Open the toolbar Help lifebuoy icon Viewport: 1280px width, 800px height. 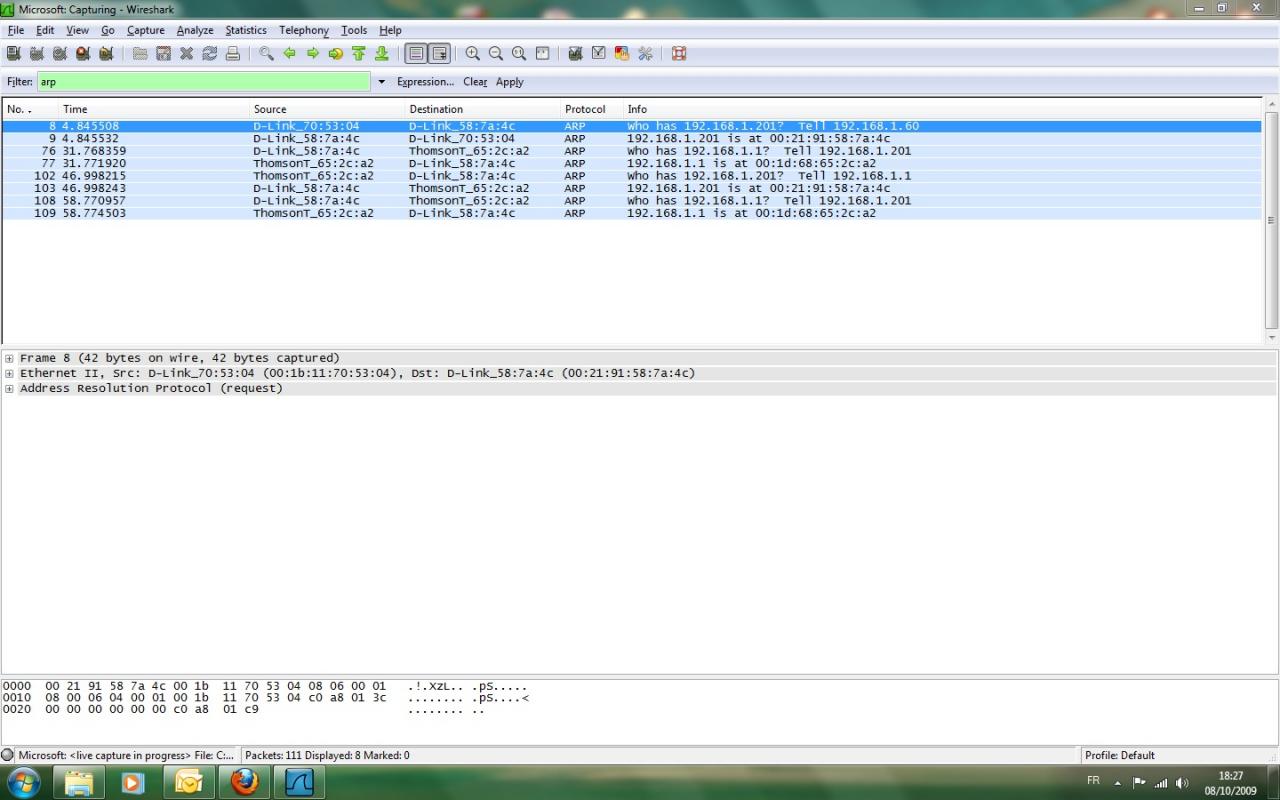pyautogui.click(x=679, y=53)
